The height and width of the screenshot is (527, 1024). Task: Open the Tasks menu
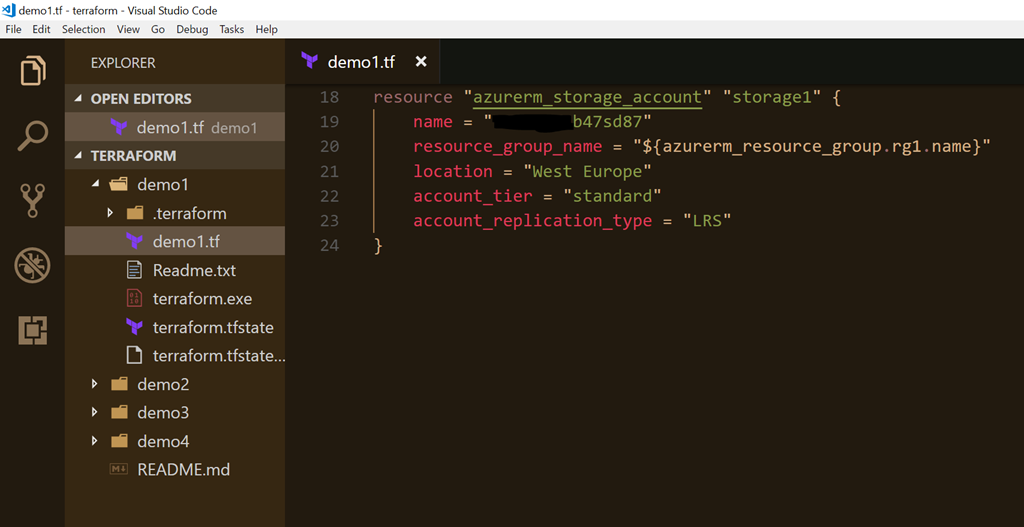tap(231, 29)
